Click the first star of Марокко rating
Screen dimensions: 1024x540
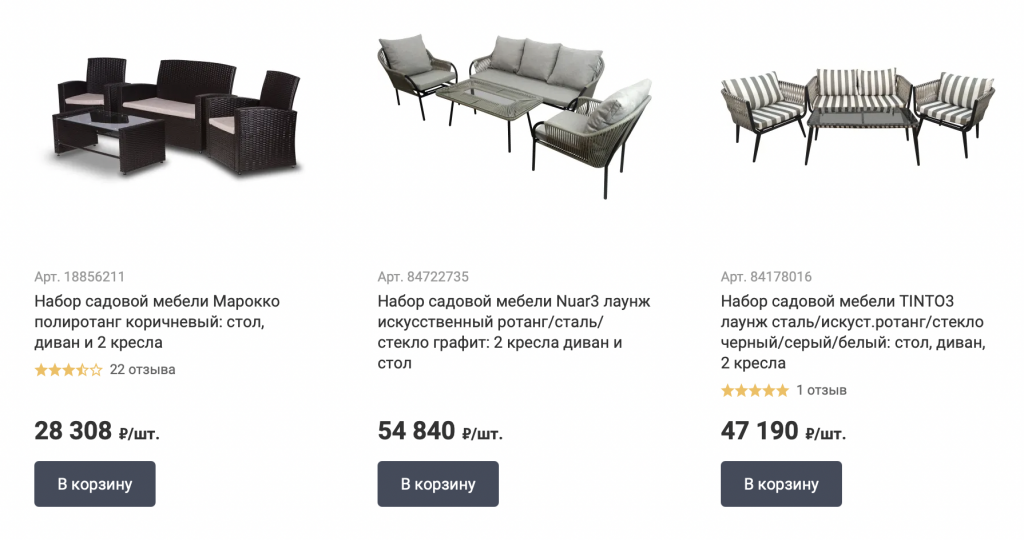click(41, 370)
